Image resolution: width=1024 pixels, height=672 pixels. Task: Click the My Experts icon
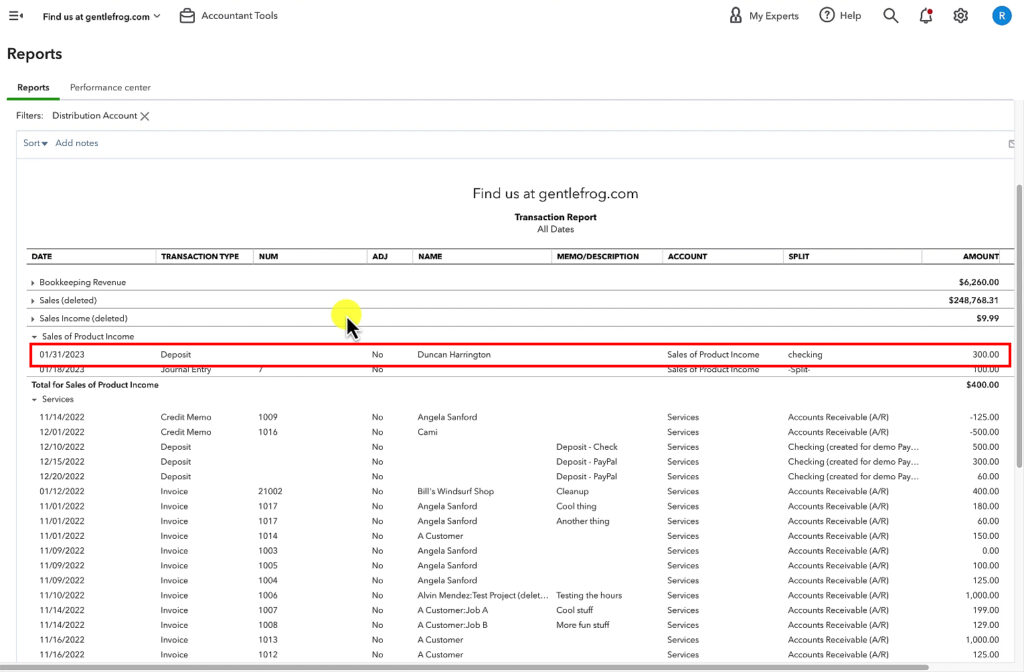point(736,15)
